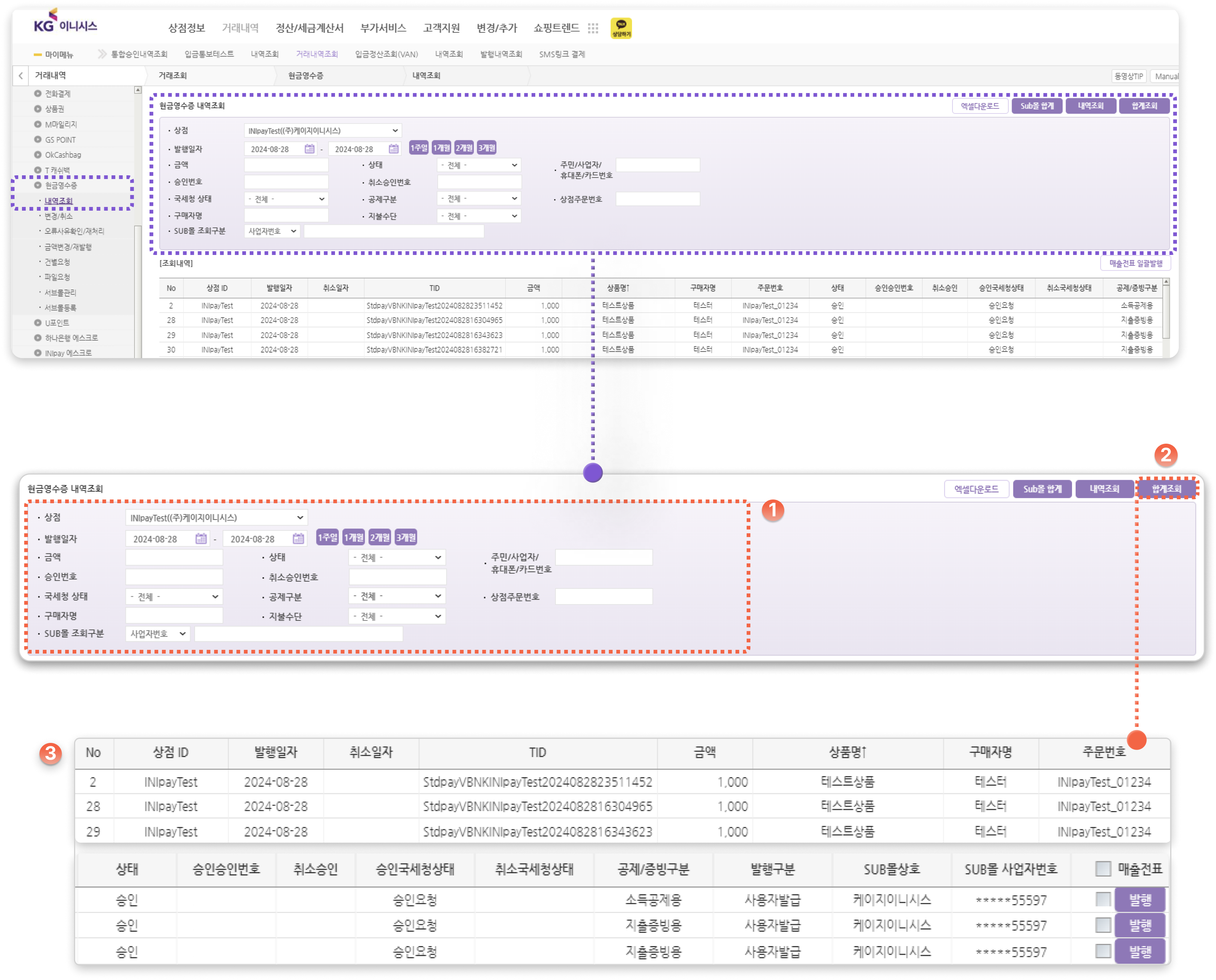Open 상태 dropdown in the enlarged search panel
The width and height of the screenshot is (1216, 980).
pos(397,557)
